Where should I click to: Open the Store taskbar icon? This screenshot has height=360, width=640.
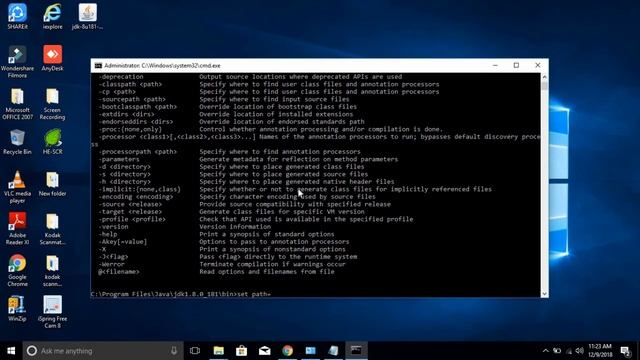[242, 351]
